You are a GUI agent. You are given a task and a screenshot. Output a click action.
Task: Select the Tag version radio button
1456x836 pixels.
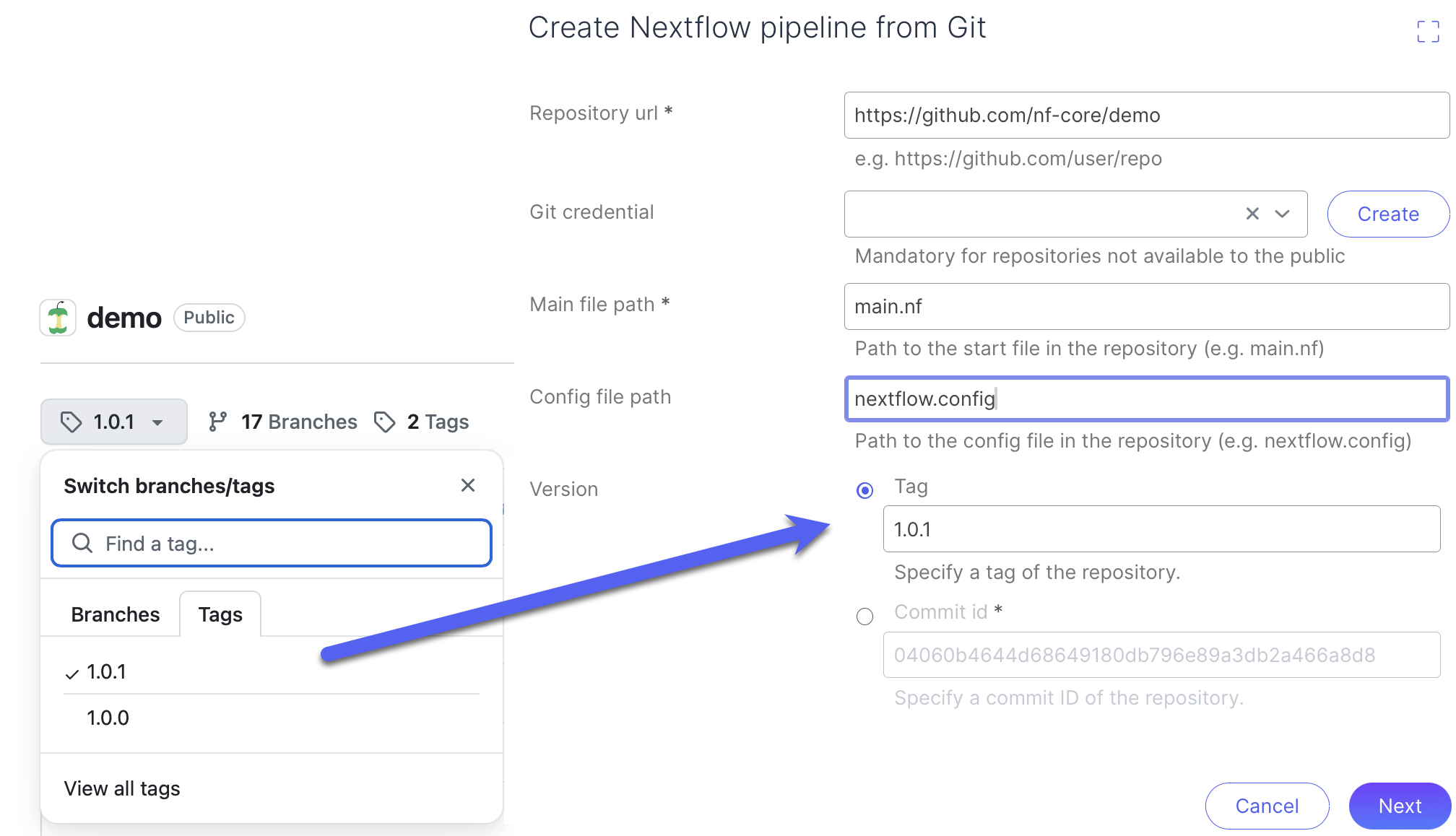[x=864, y=491]
